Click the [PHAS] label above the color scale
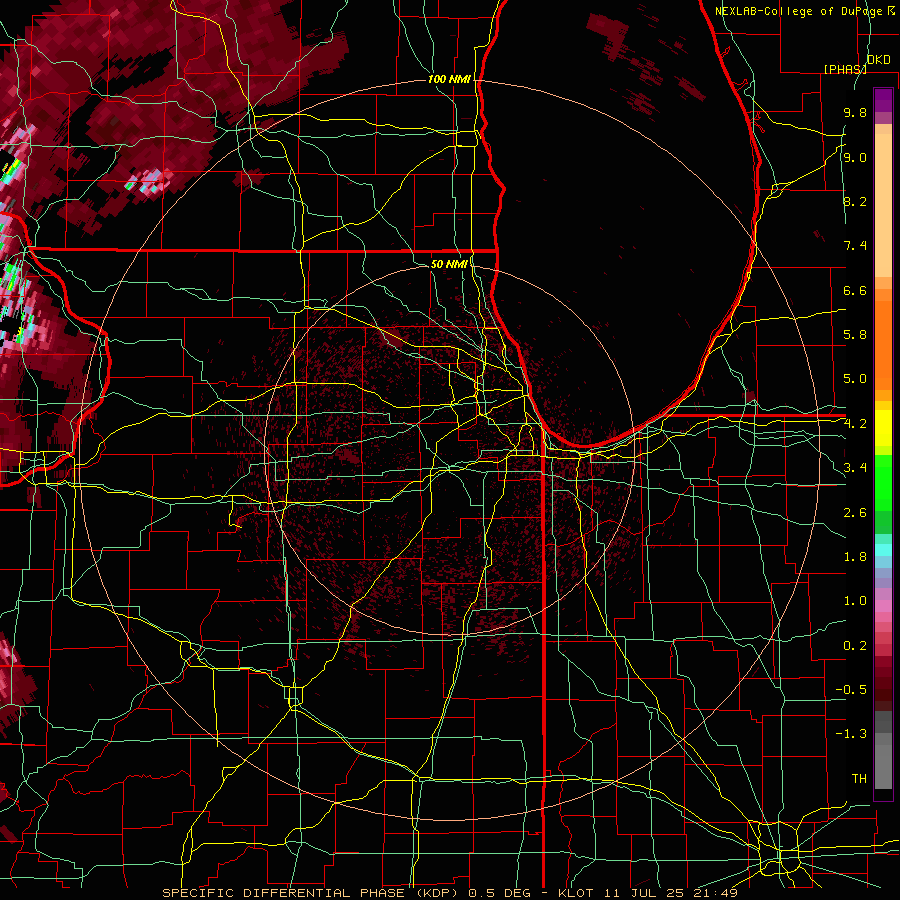Image resolution: width=900 pixels, height=900 pixels. [844, 69]
